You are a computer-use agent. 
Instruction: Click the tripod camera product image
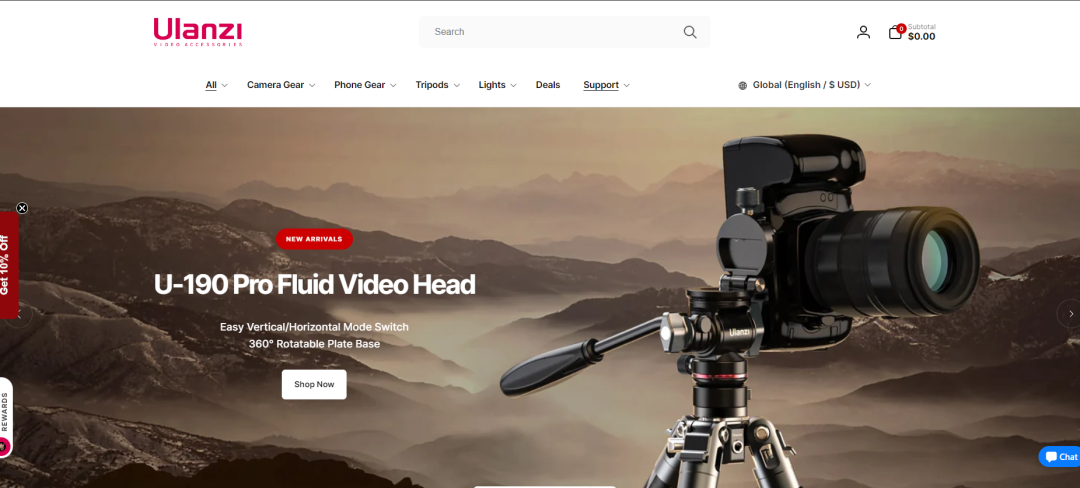coord(740,310)
